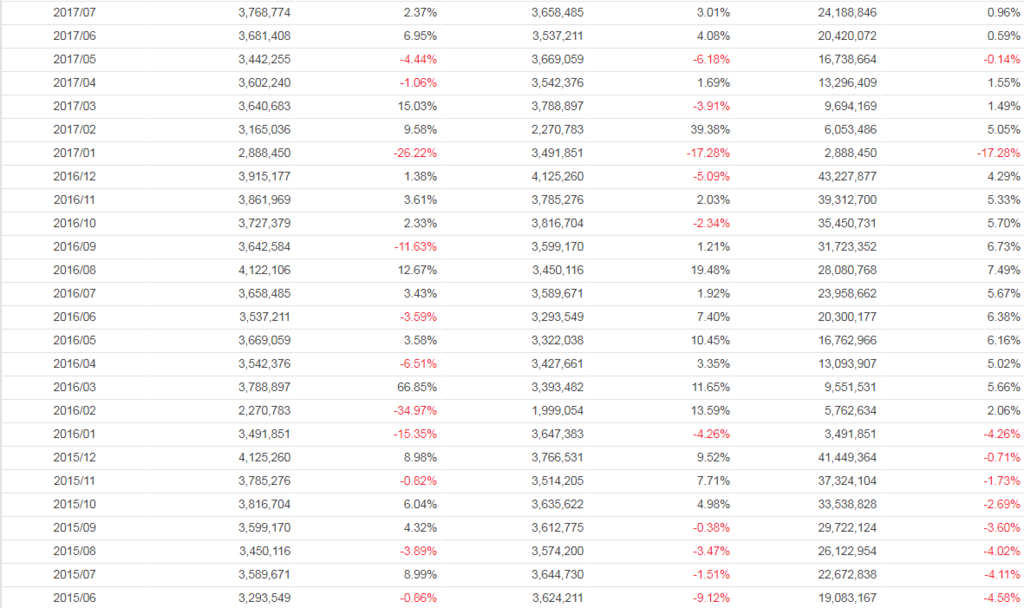Click the 3,442,255 value in row 2017/05
1024x608 pixels.
[265, 60]
